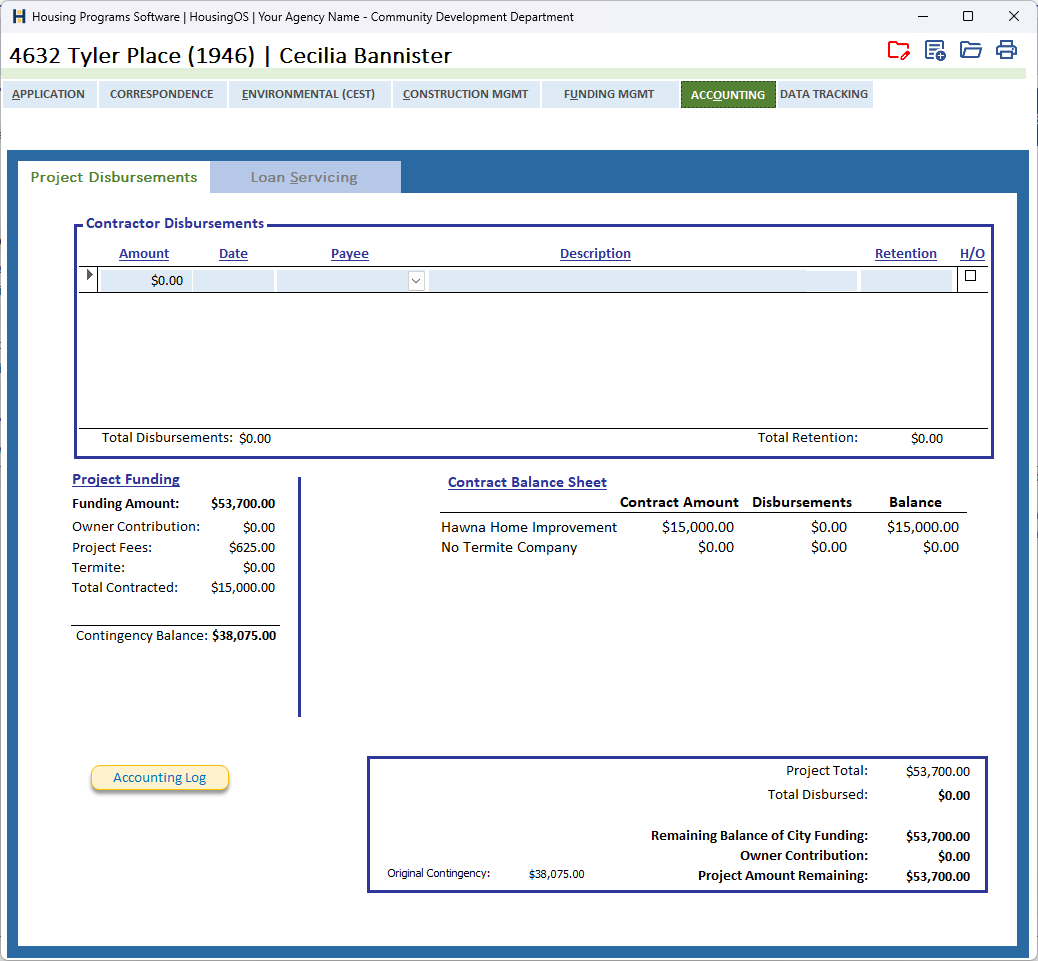Click the Payee column header link
Screen dimensions: 1038x961
(x=350, y=253)
